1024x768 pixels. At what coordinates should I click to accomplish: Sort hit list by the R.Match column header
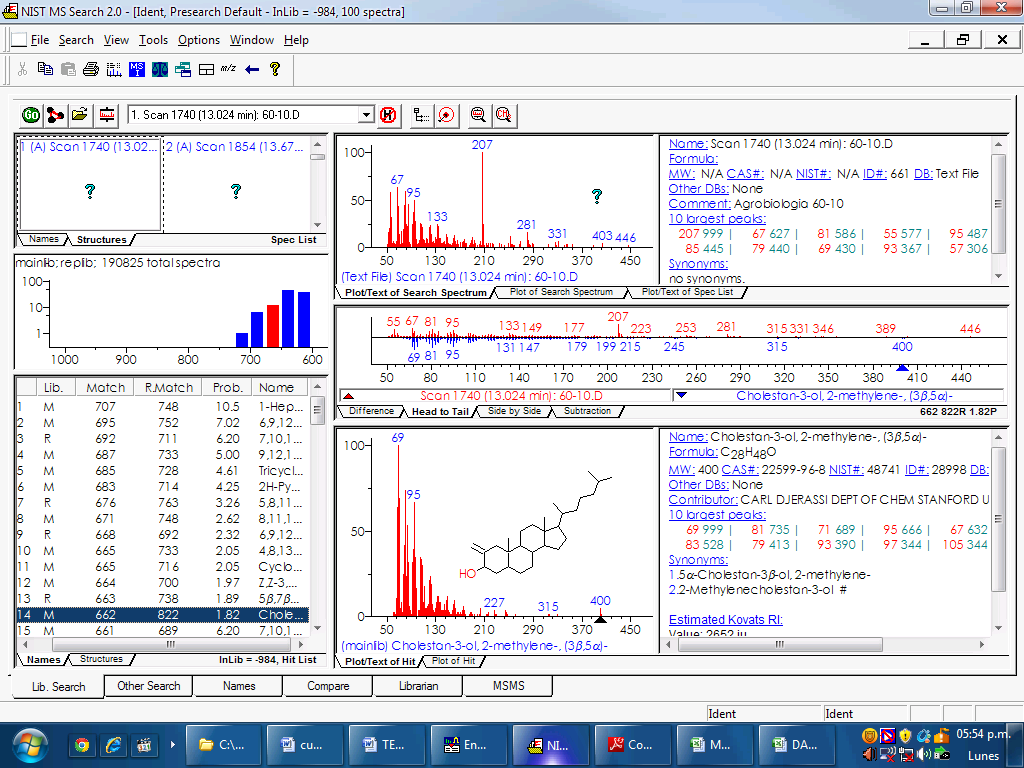point(168,387)
